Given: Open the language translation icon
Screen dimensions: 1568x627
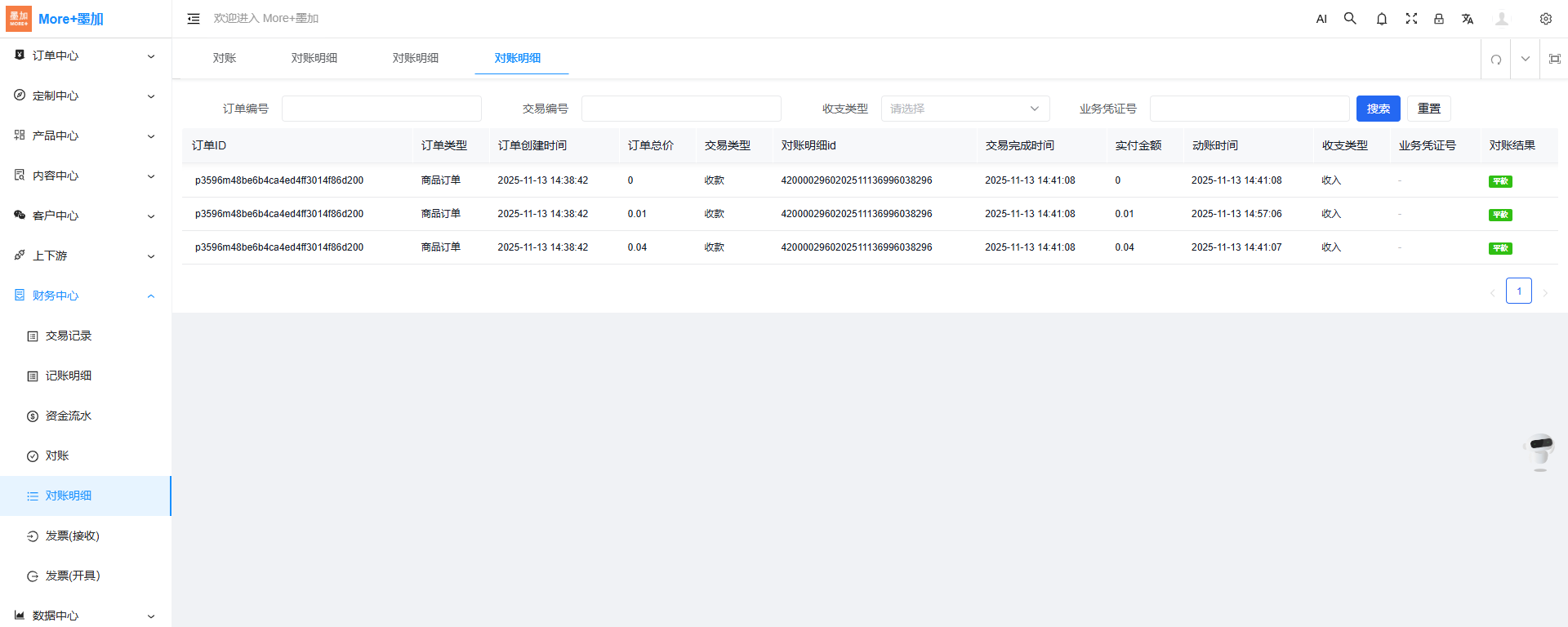Looking at the screenshot, I should pos(1468,19).
